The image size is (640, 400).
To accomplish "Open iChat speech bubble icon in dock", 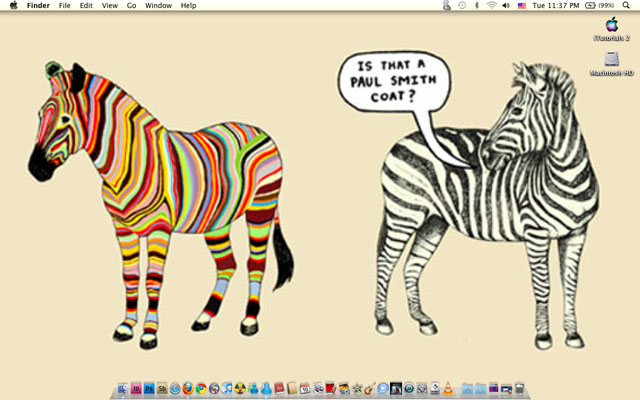I will [x=383, y=389].
